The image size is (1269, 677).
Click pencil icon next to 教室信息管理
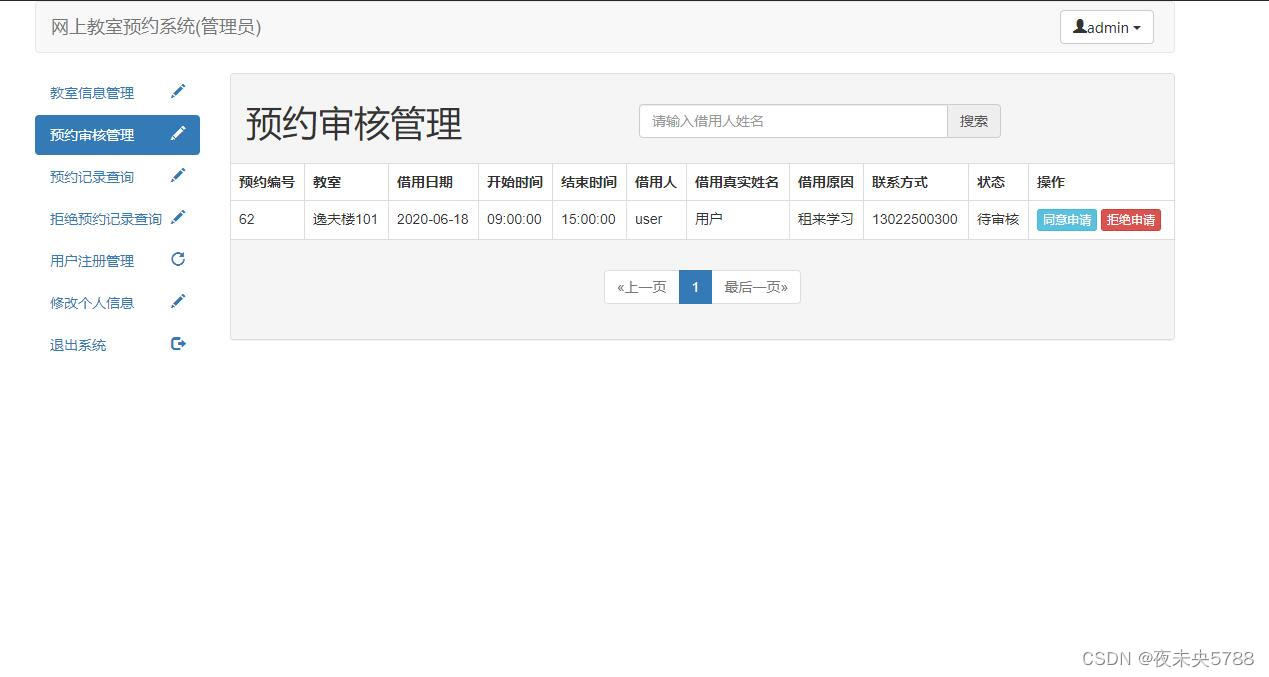pos(178,92)
